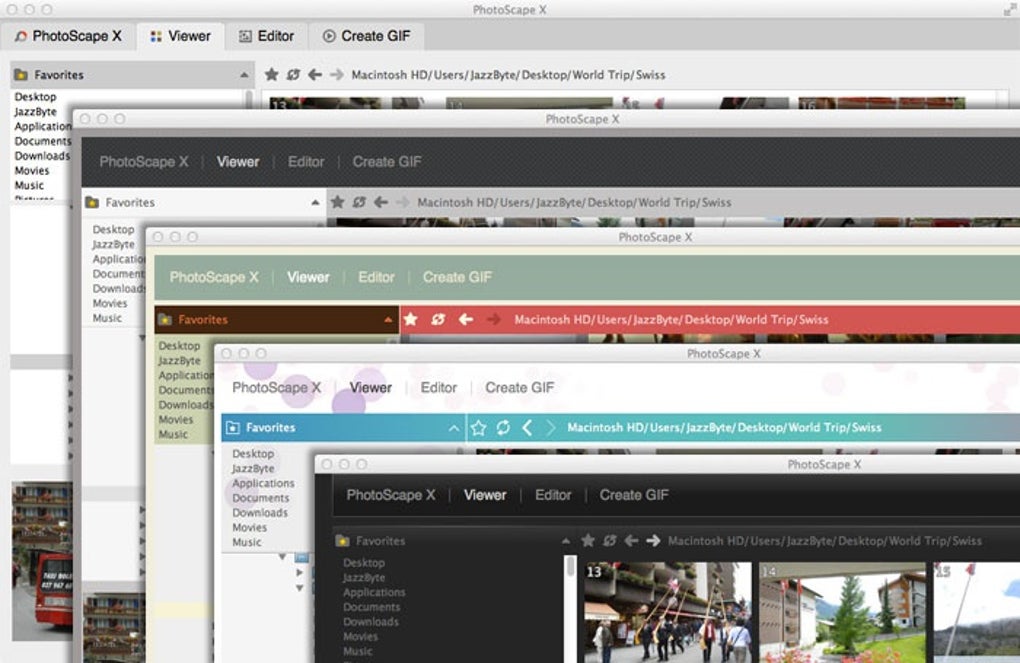The width and height of the screenshot is (1020, 663).
Task: Open Create GIF in the green theme window
Action: coord(457,277)
